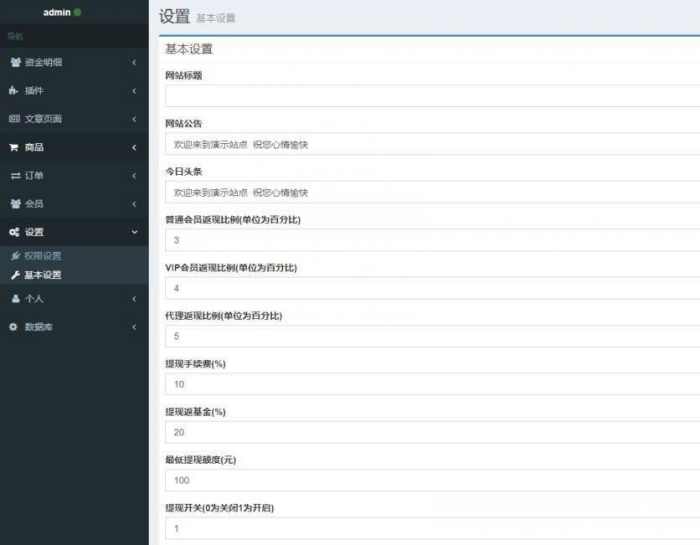This screenshot has width=700, height=545.
Task: Expand the 商品 submenu arrow
Action: pos(134,147)
